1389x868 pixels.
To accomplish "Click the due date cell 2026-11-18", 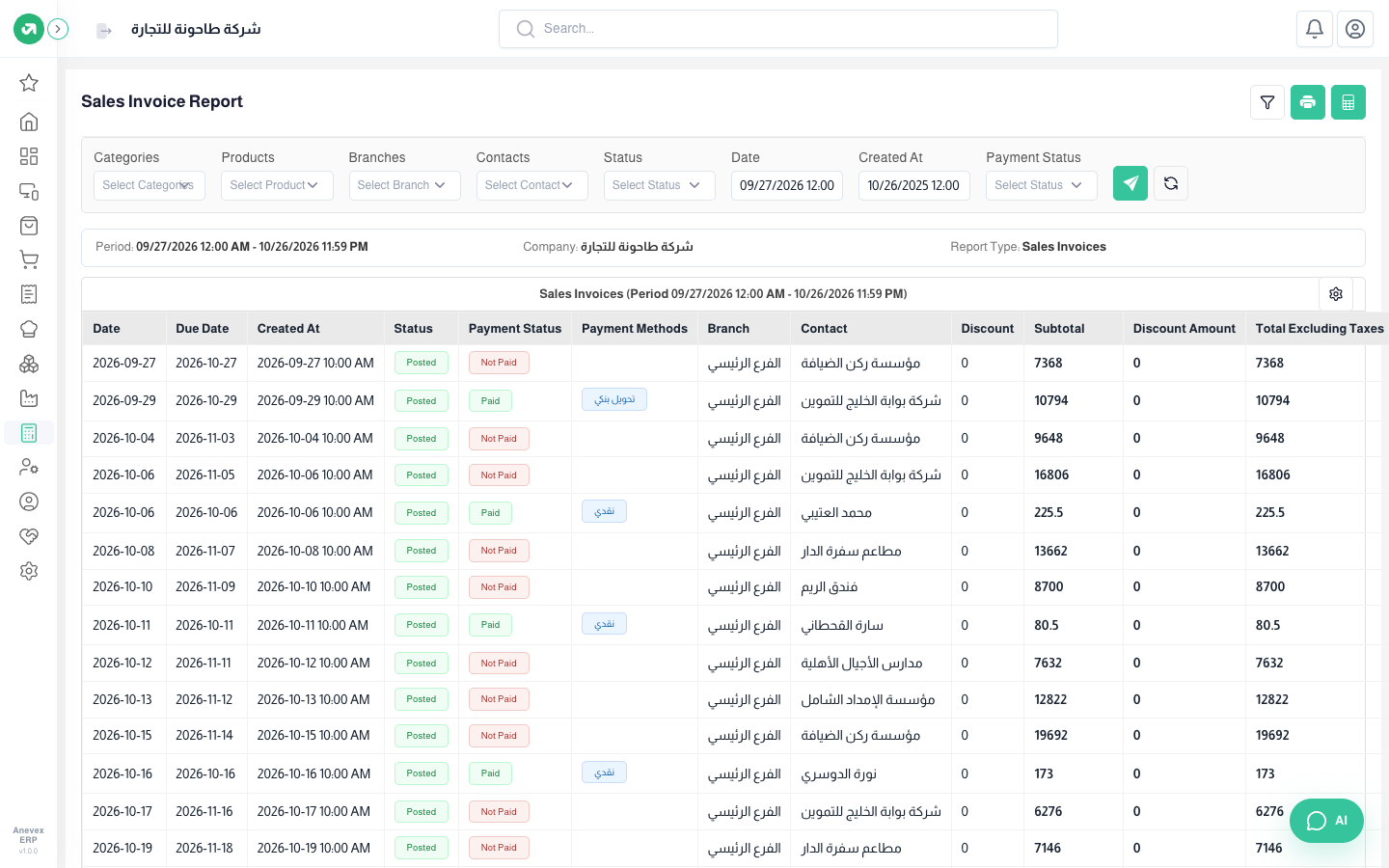I will (x=204, y=849).
